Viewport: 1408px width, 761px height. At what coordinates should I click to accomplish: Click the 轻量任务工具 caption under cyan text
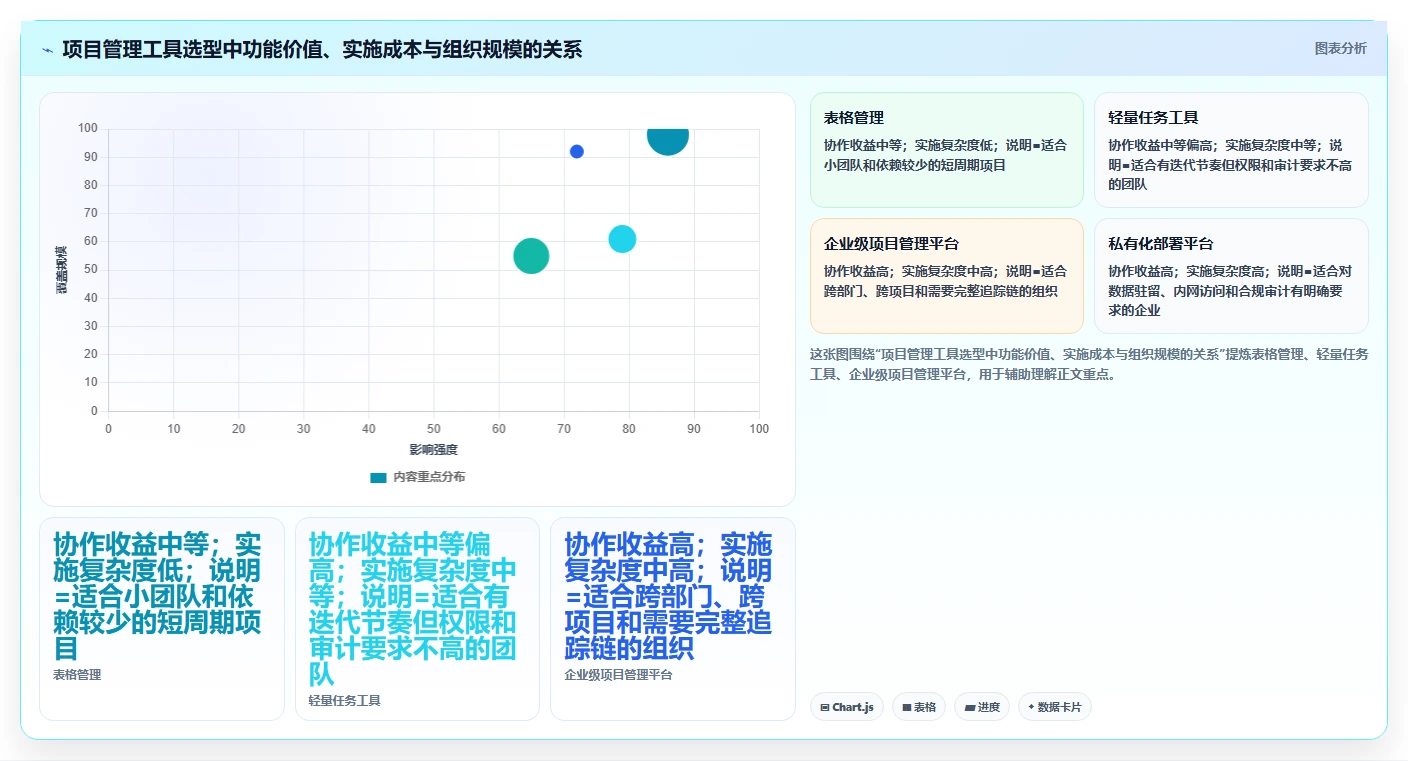345,701
